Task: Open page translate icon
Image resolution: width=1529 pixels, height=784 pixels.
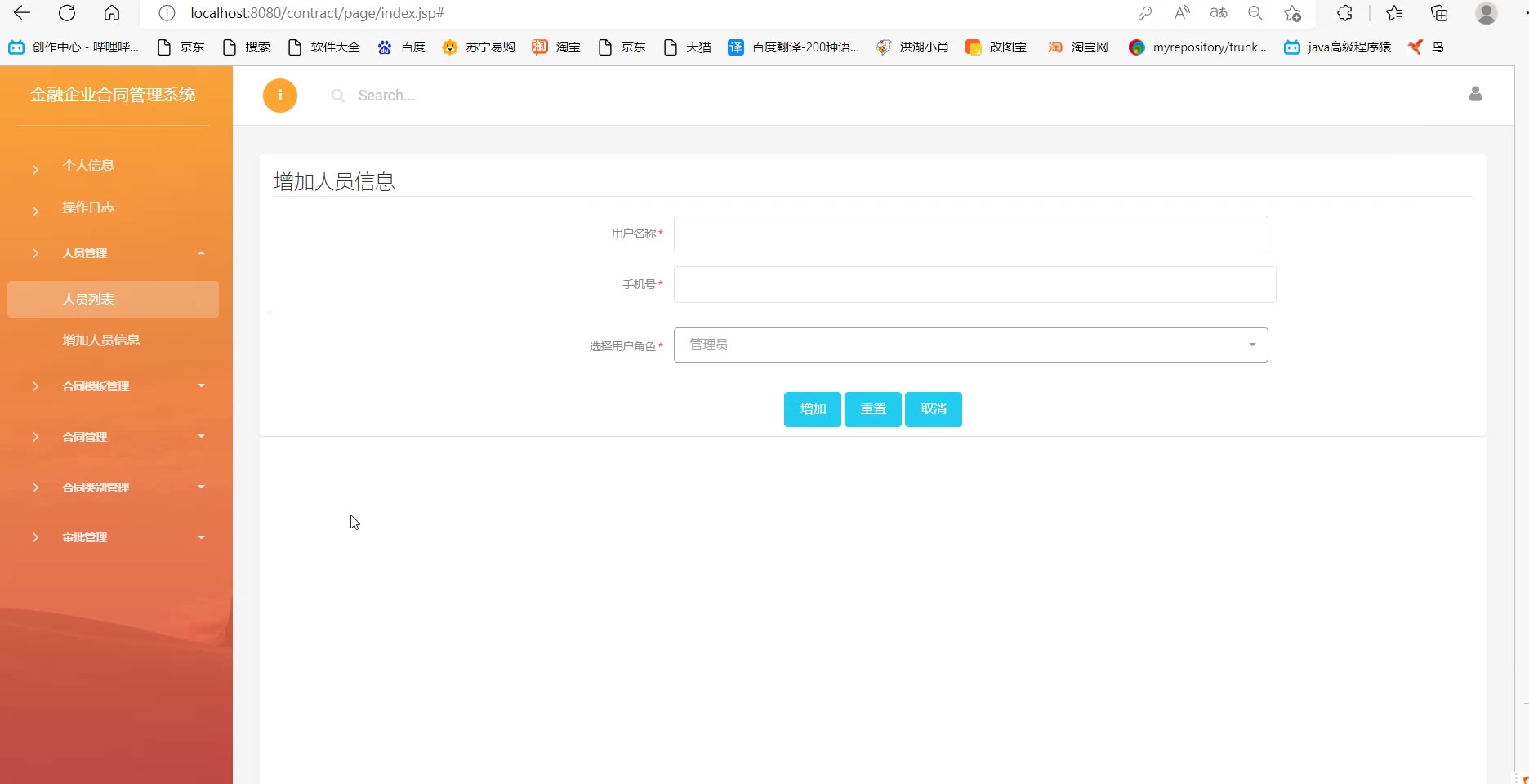Action: tap(1219, 13)
